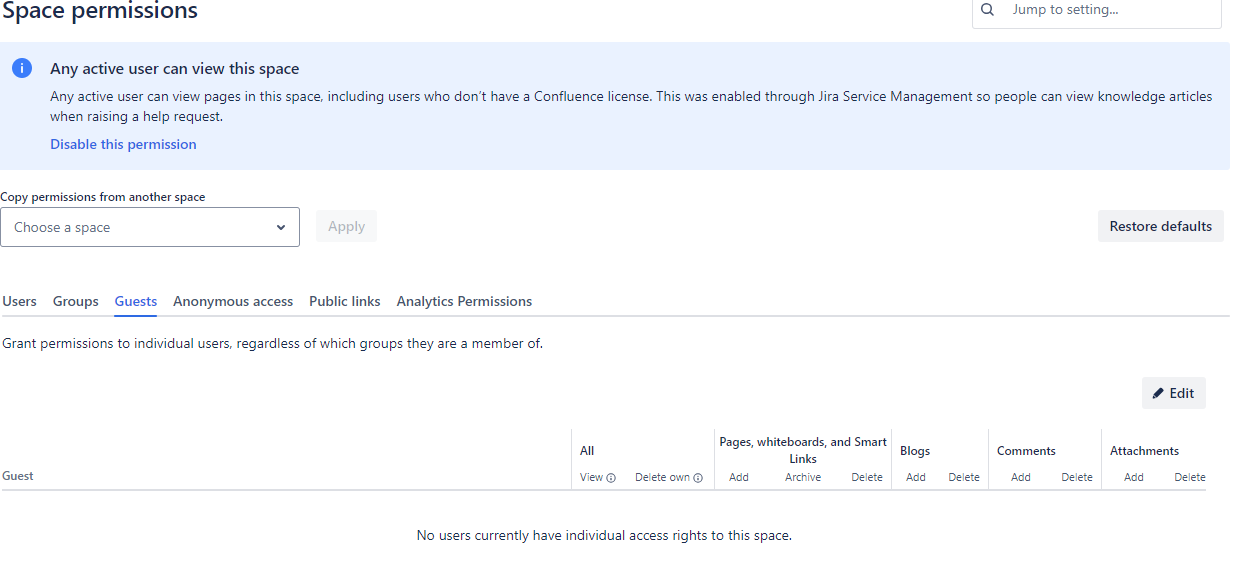Click the Edit permissions button
The image size is (1235, 586).
[x=1174, y=393]
